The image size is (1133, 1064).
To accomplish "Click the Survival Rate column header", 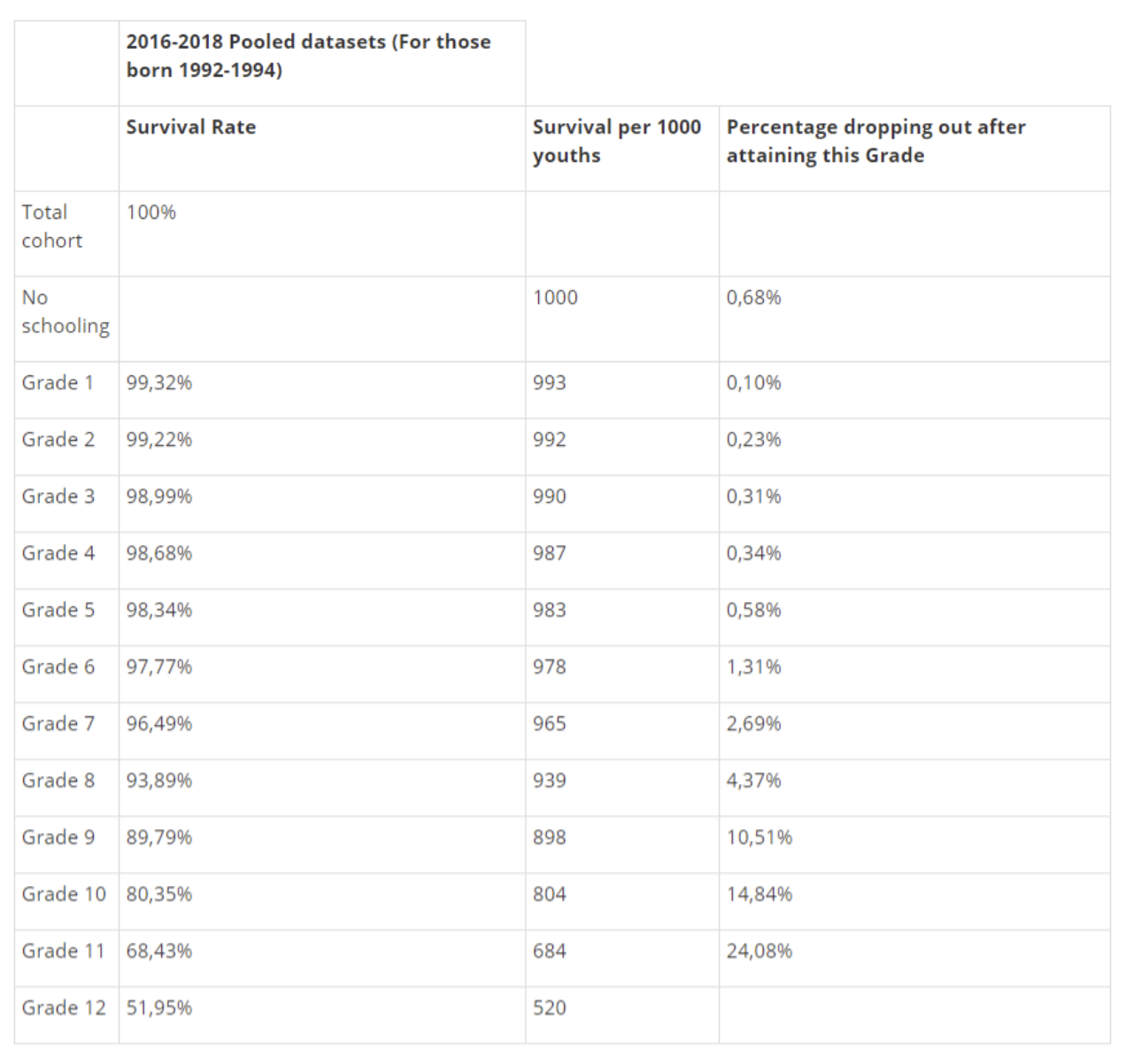I will pyautogui.click(x=191, y=127).
